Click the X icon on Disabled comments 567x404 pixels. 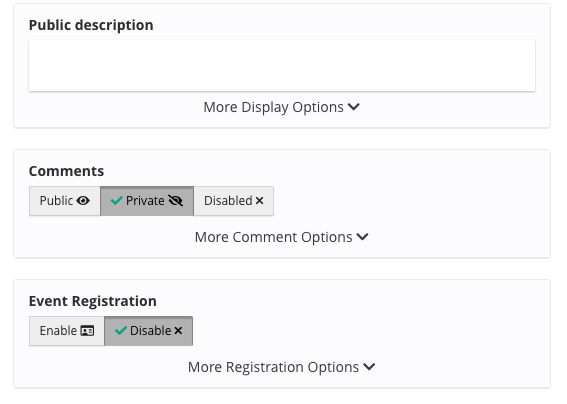(x=259, y=201)
